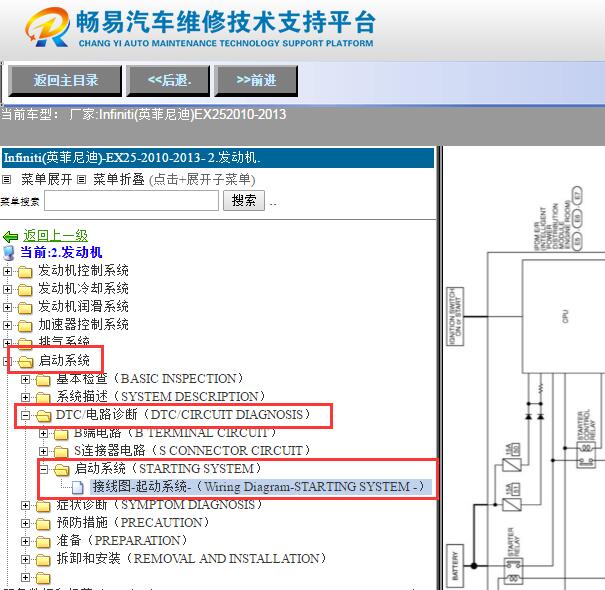The image size is (605, 590).
Task: Click folder icon of 拆卸和安装
Action: (43, 560)
